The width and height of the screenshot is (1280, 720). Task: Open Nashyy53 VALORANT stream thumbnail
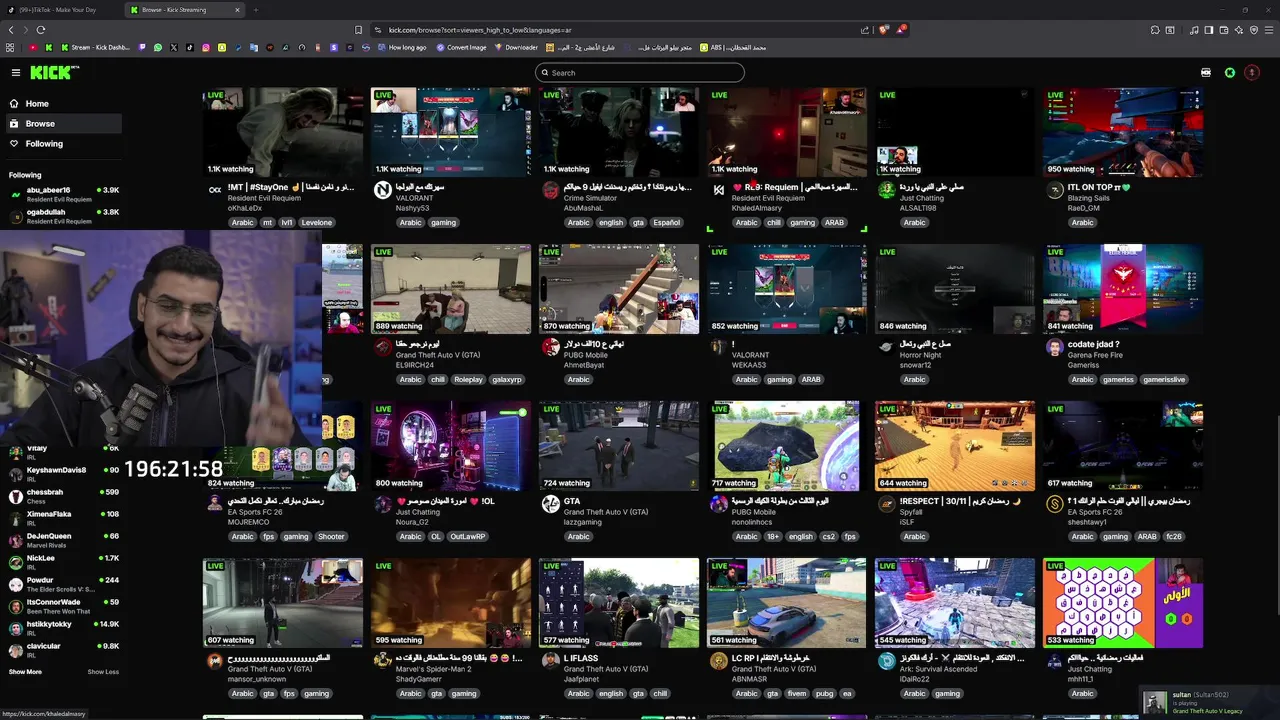coord(451,132)
